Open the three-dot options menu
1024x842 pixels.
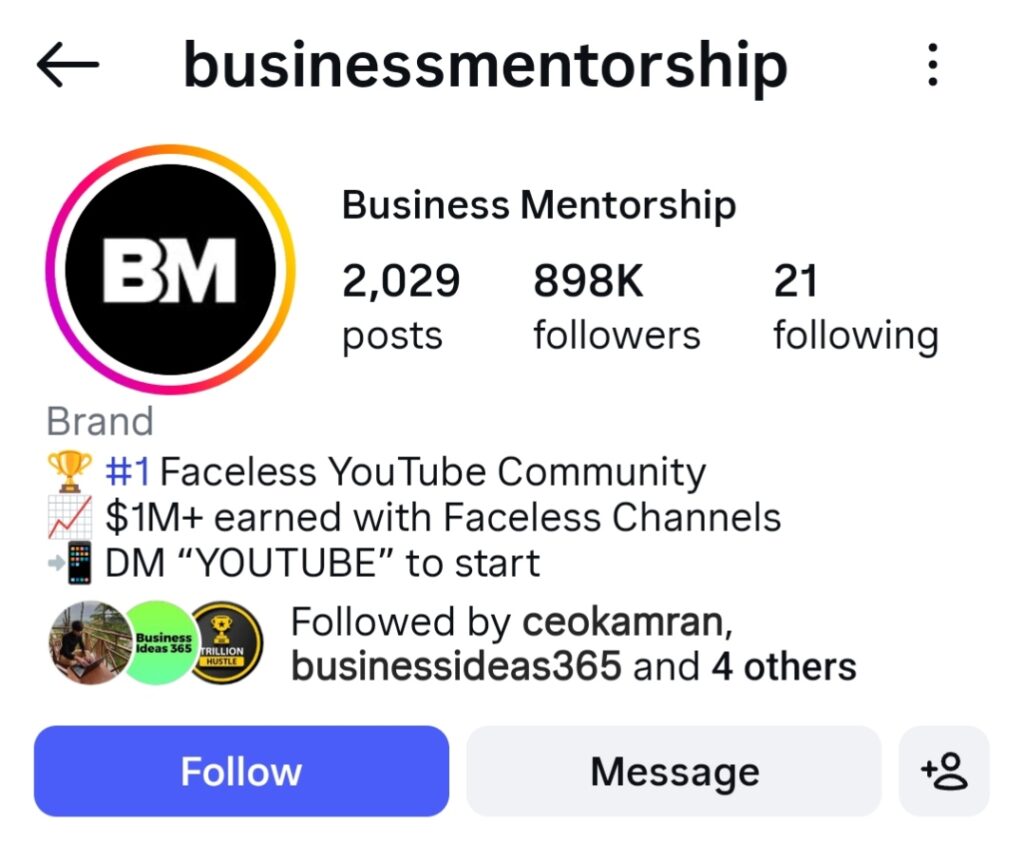(x=932, y=66)
